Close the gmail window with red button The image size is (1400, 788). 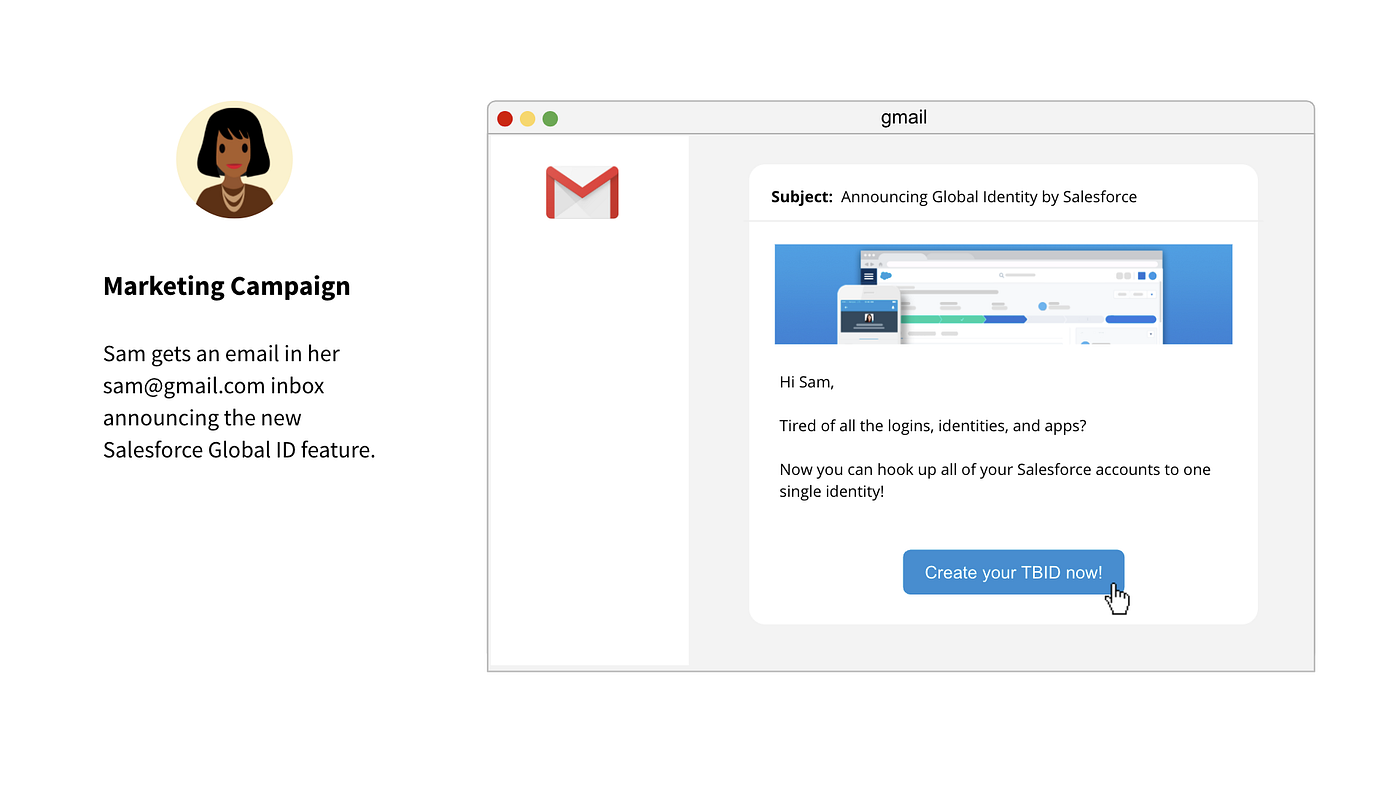click(505, 119)
